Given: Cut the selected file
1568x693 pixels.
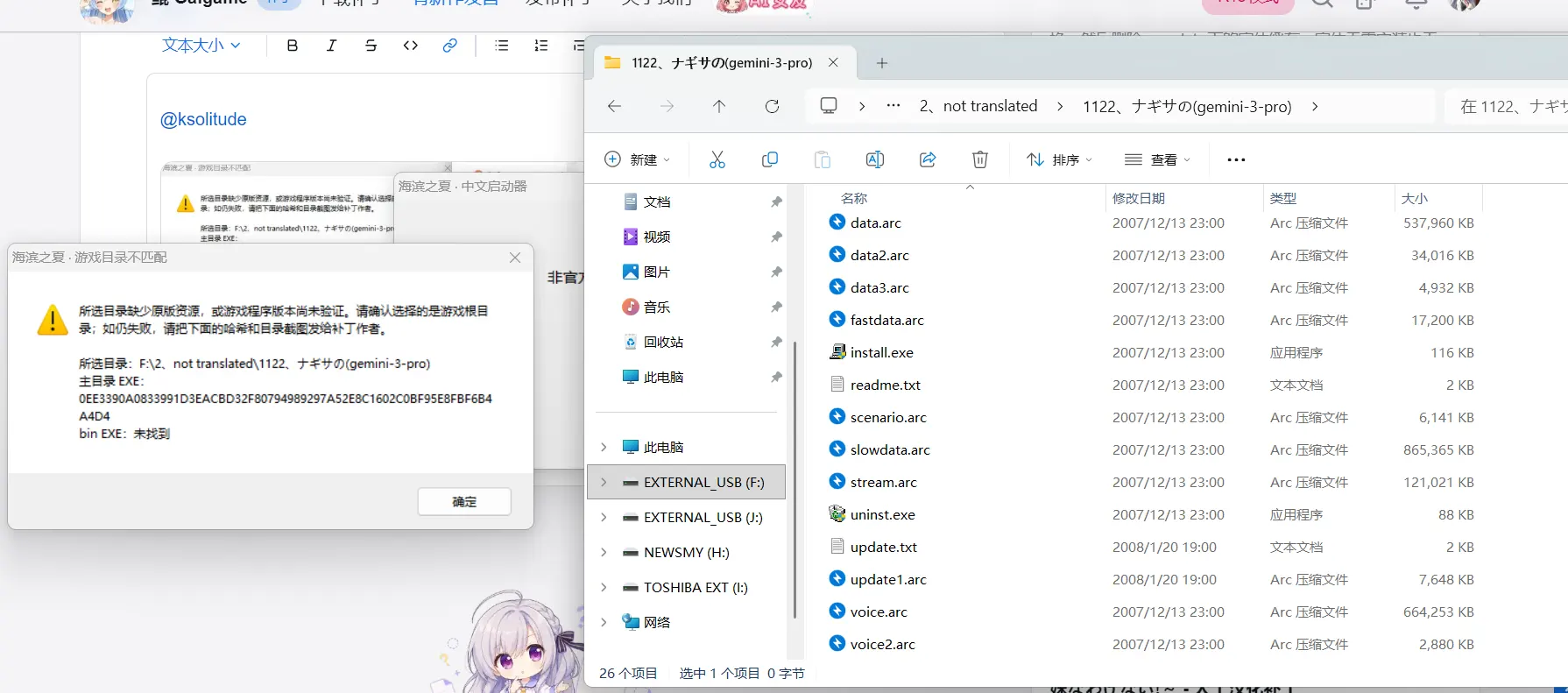Looking at the screenshot, I should point(717,159).
